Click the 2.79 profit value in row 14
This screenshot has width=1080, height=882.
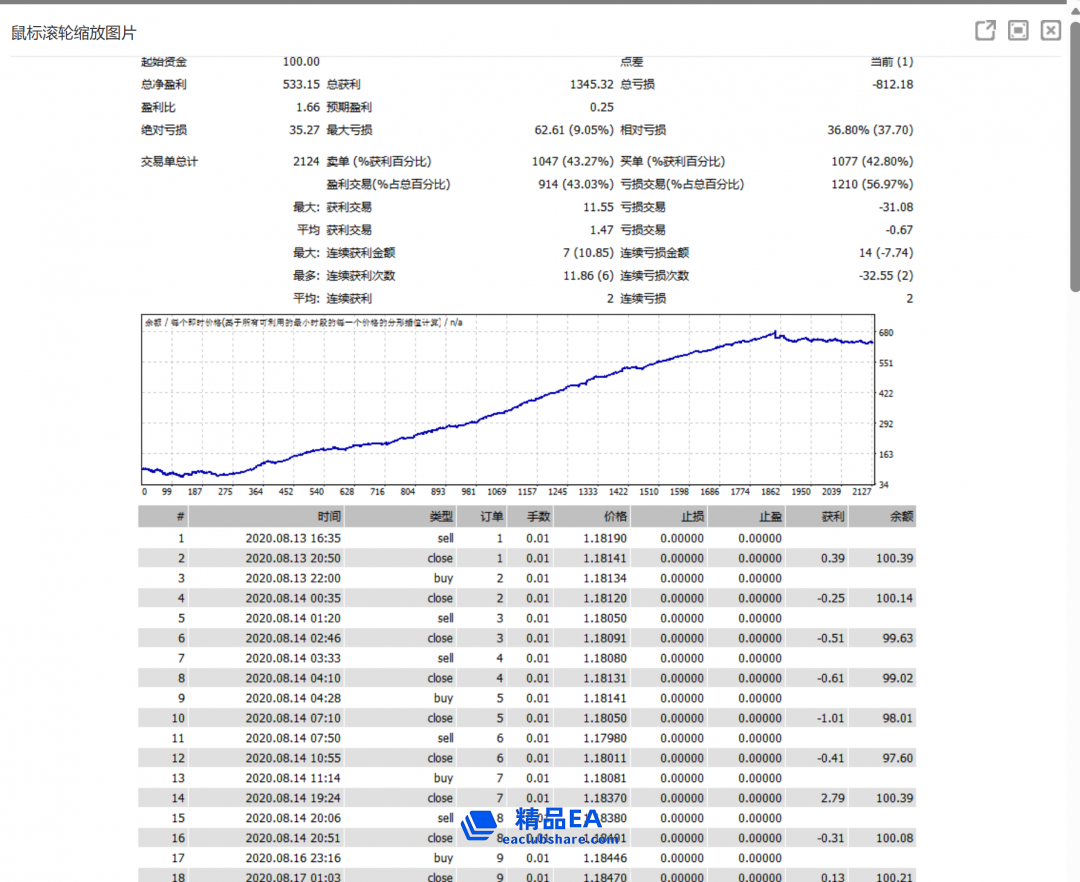[832, 798]
